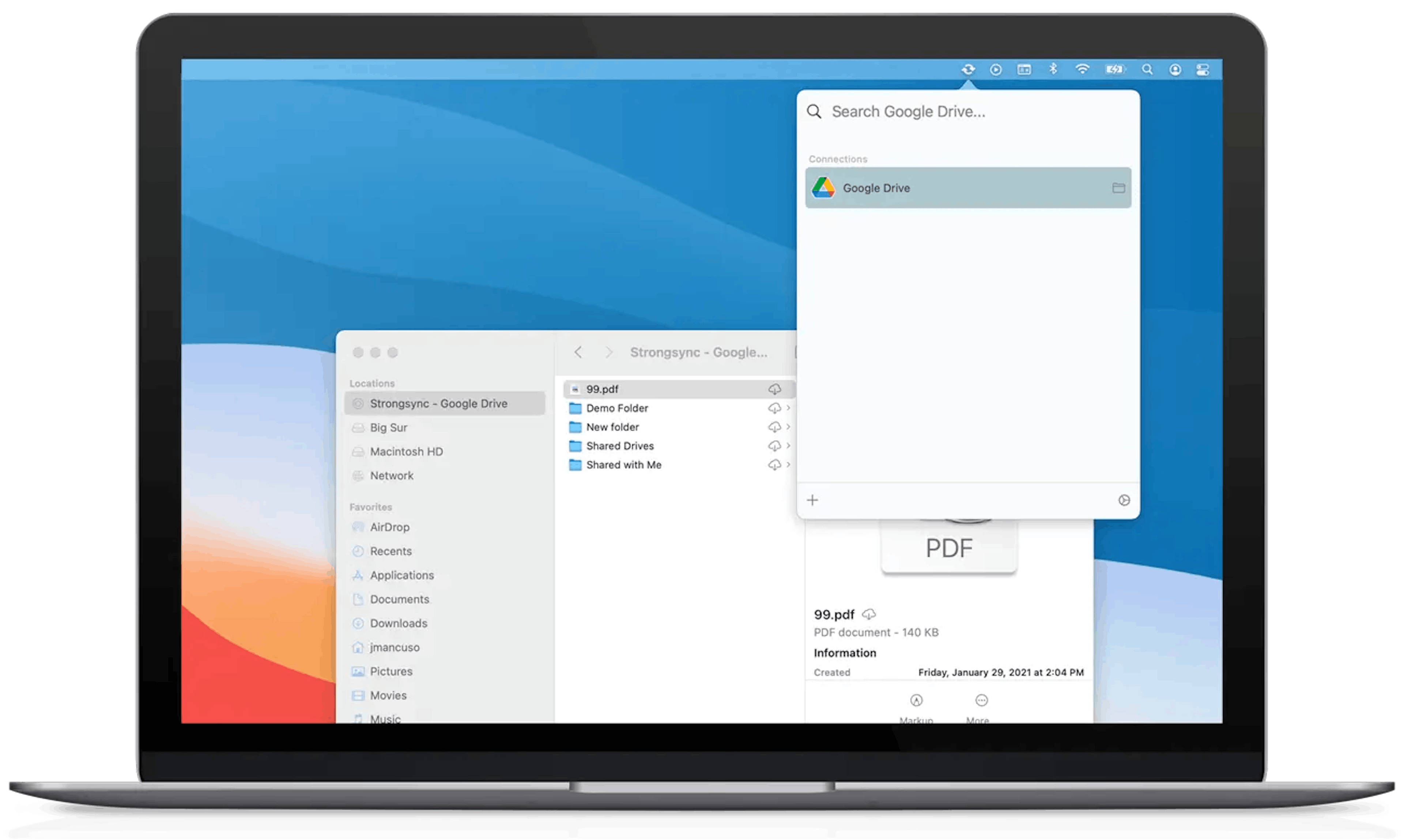1404x840 pixels.
Task: Select the New folder row
Action: coord(679,427)
